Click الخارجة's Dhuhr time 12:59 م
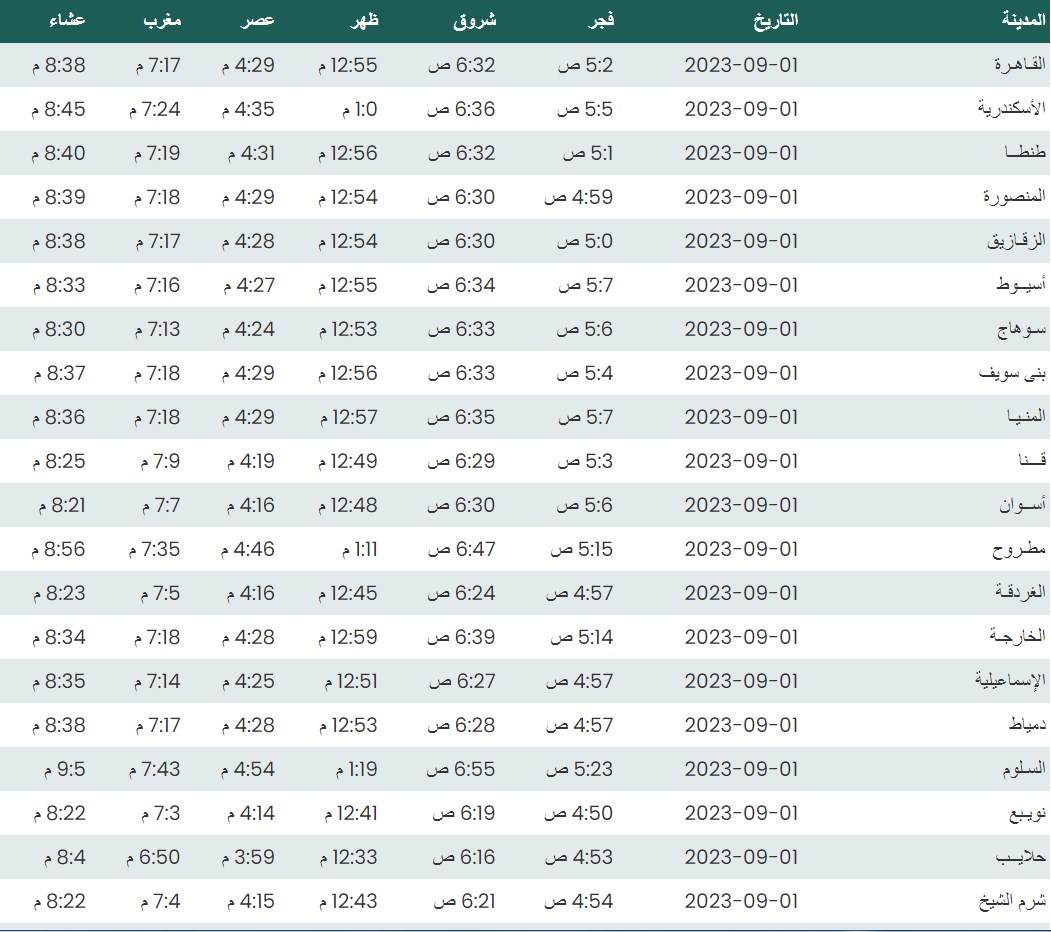Screen dimensions: 1051x932 click(348, 637)
